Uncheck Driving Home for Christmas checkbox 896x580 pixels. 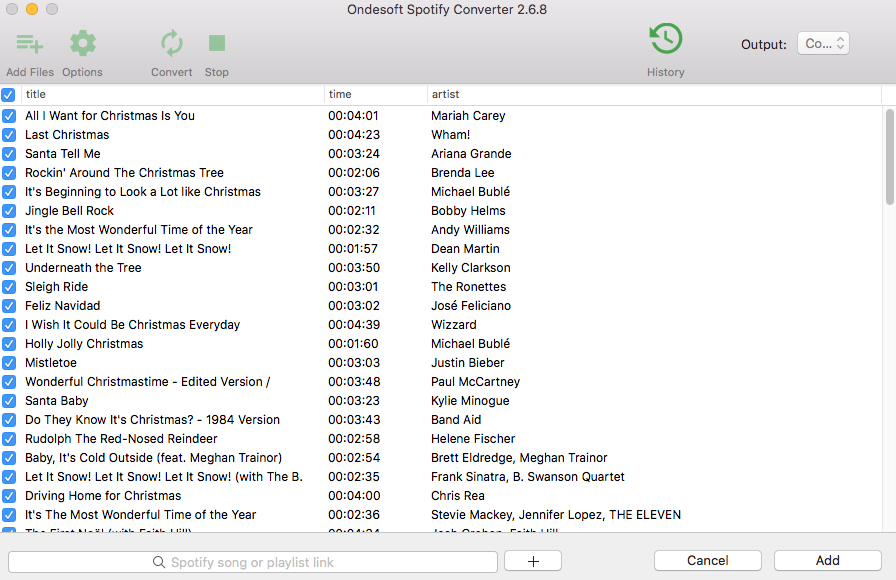coord(9,495)
